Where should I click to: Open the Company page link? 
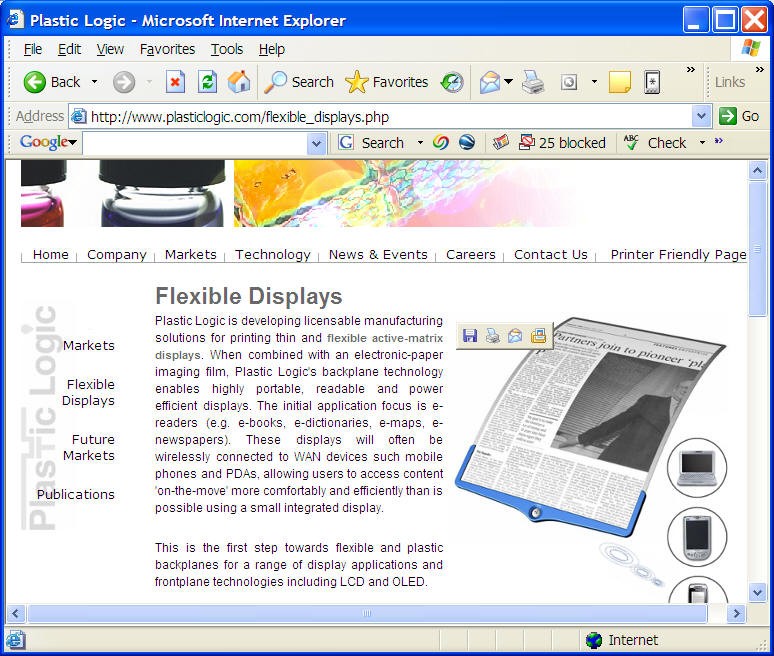tap(117, 255)
